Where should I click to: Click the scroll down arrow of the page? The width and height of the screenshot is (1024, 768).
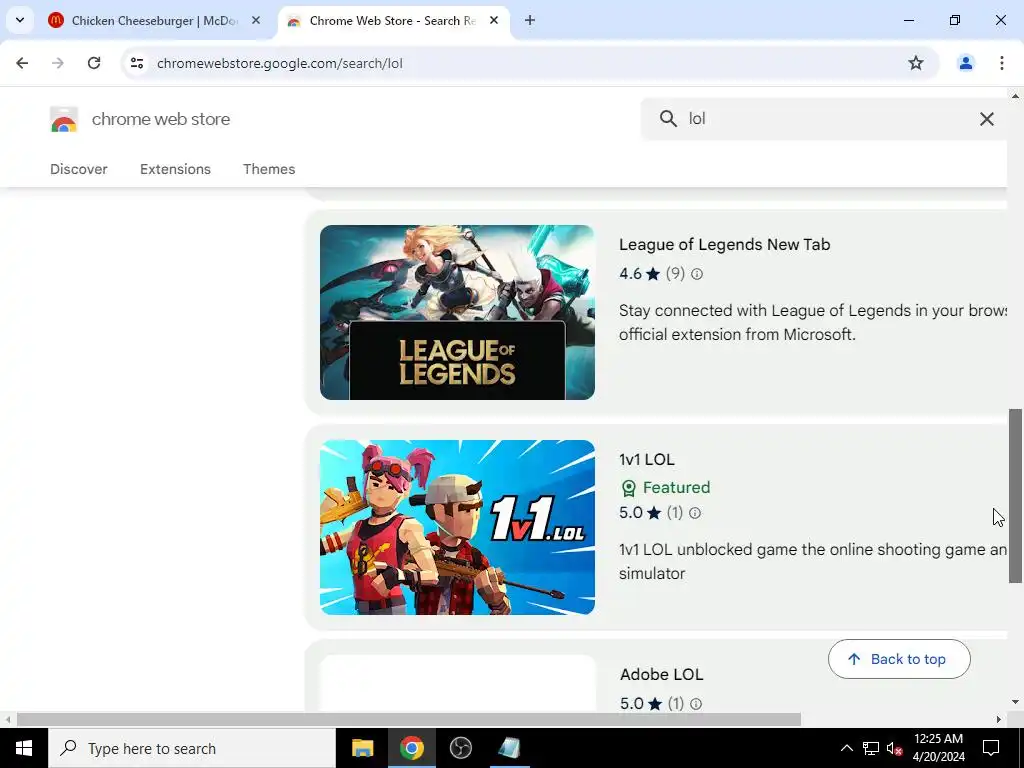1015,703
